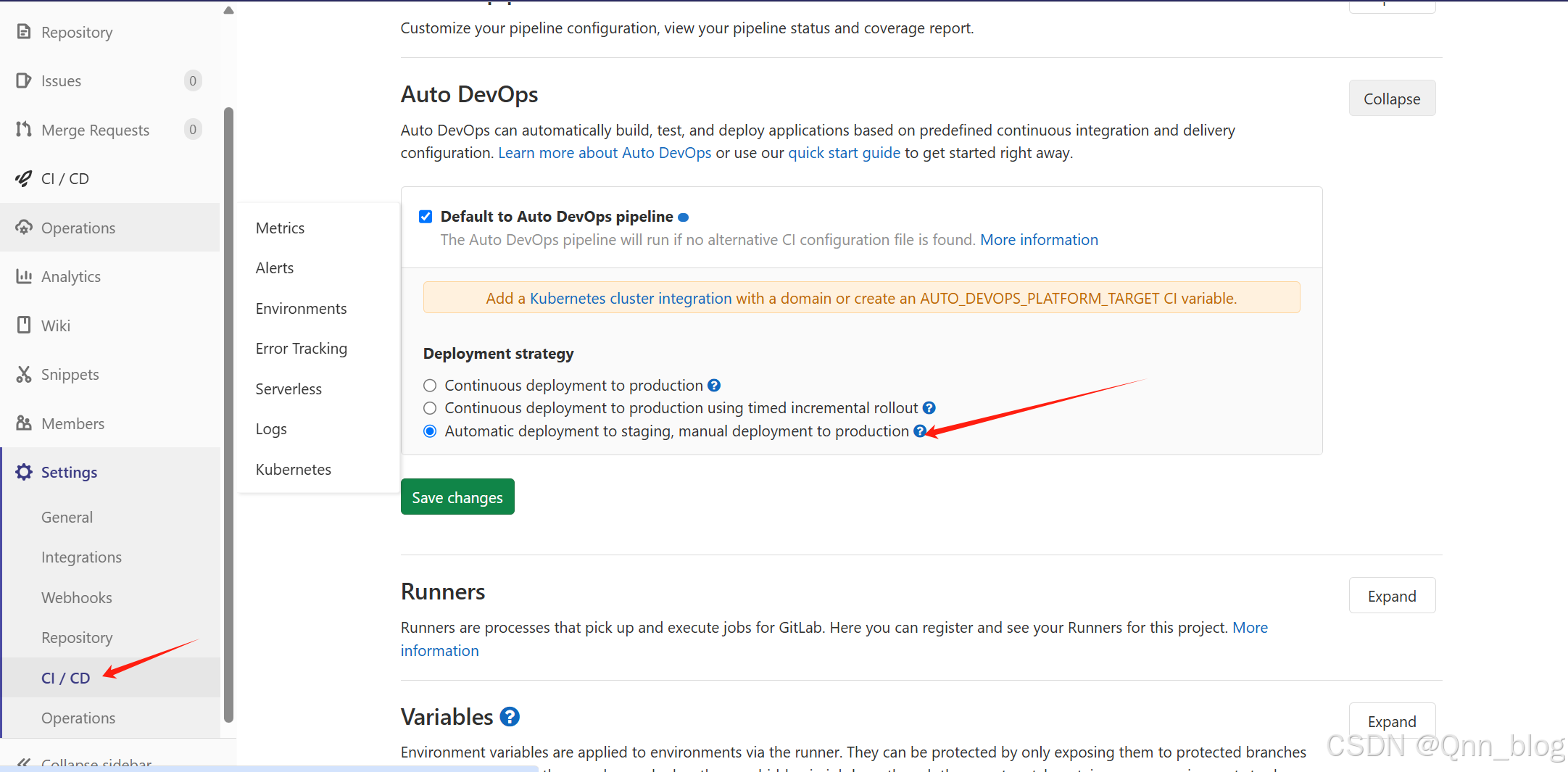Select the Issues icon in the sidebar
The width and height of the screenshot is (1568, 772).
(23, 80)
